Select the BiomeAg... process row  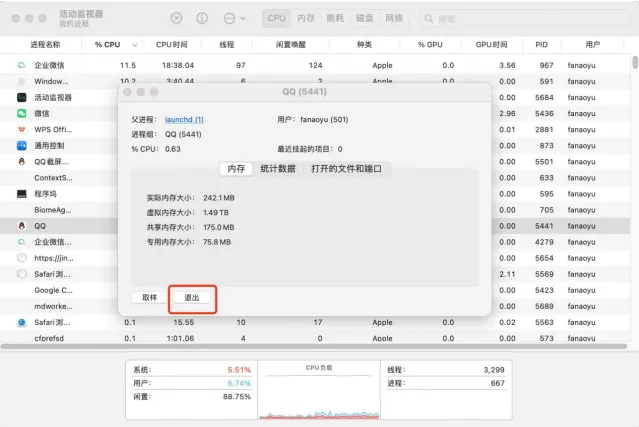[x=315, y=210]
